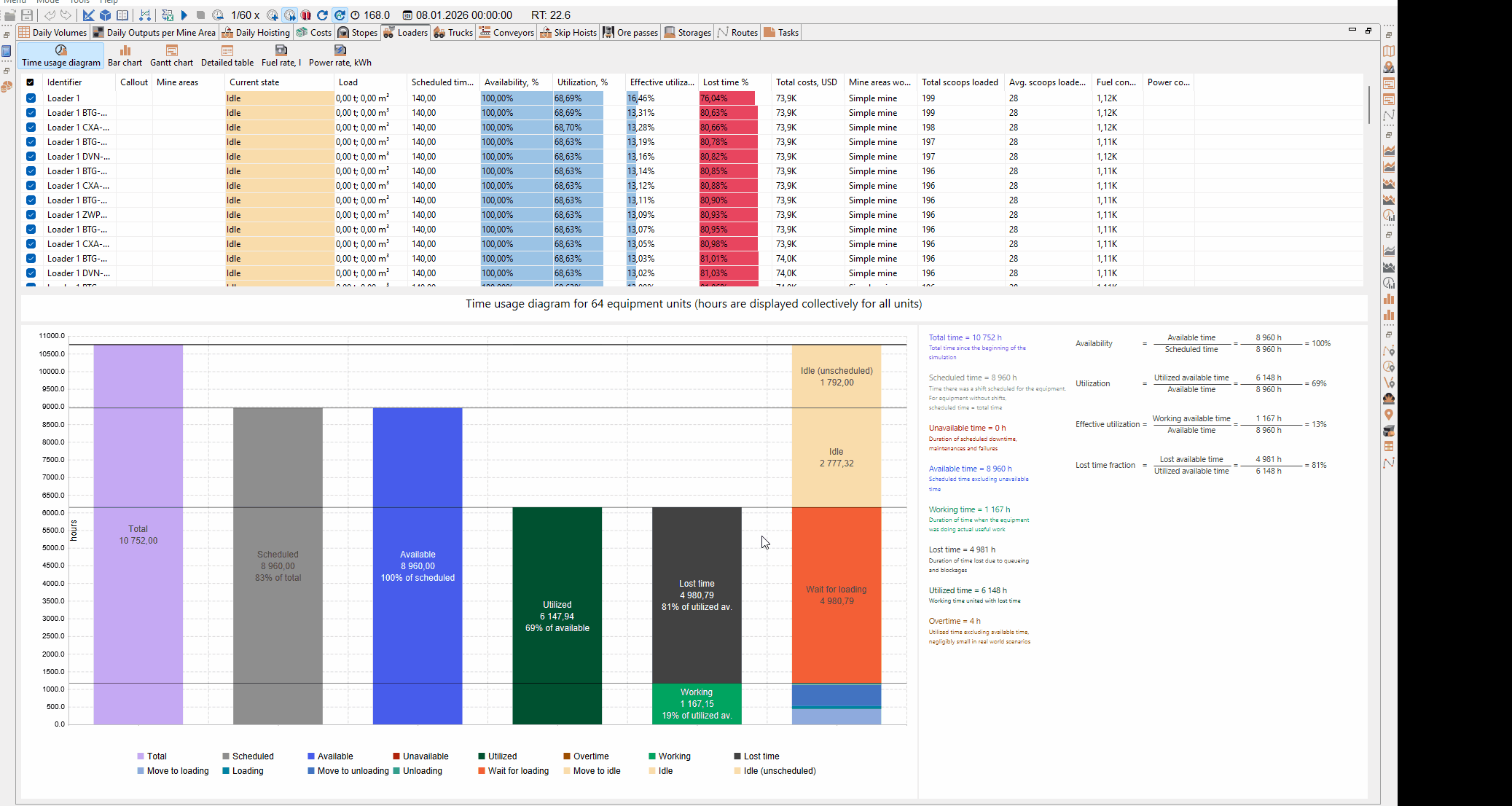This screenshot has width=1512, height=806.
Task: Click the blue chart-axes icon in toolbar
Action: click(88, 15)
